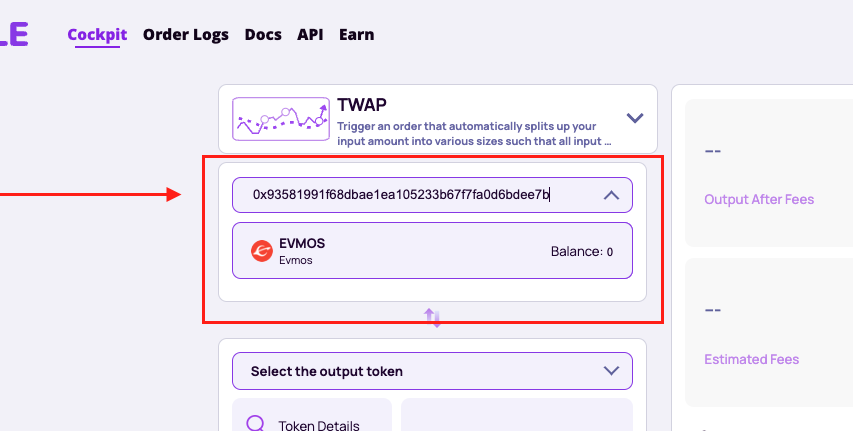Click the Output After Fees label

click(759, 199)
